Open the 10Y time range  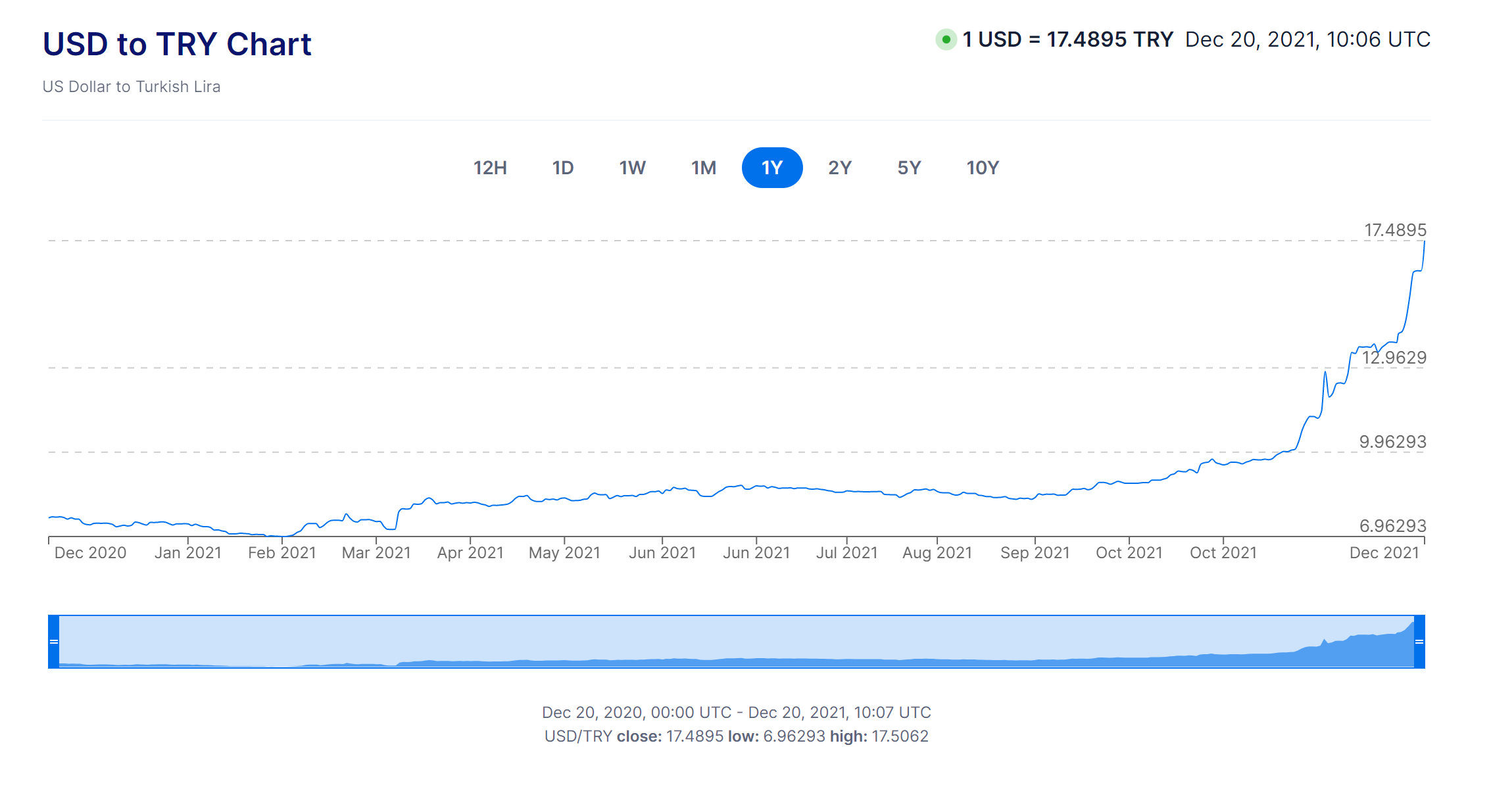coord(982,168)
